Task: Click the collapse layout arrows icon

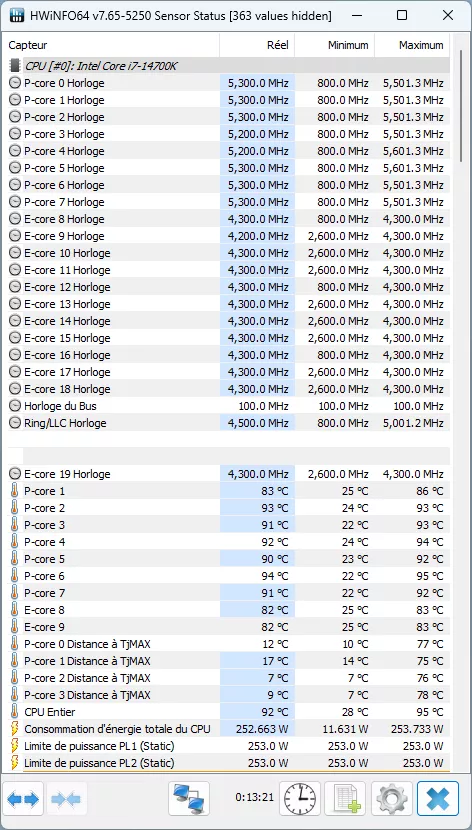Action: (66, 798)
